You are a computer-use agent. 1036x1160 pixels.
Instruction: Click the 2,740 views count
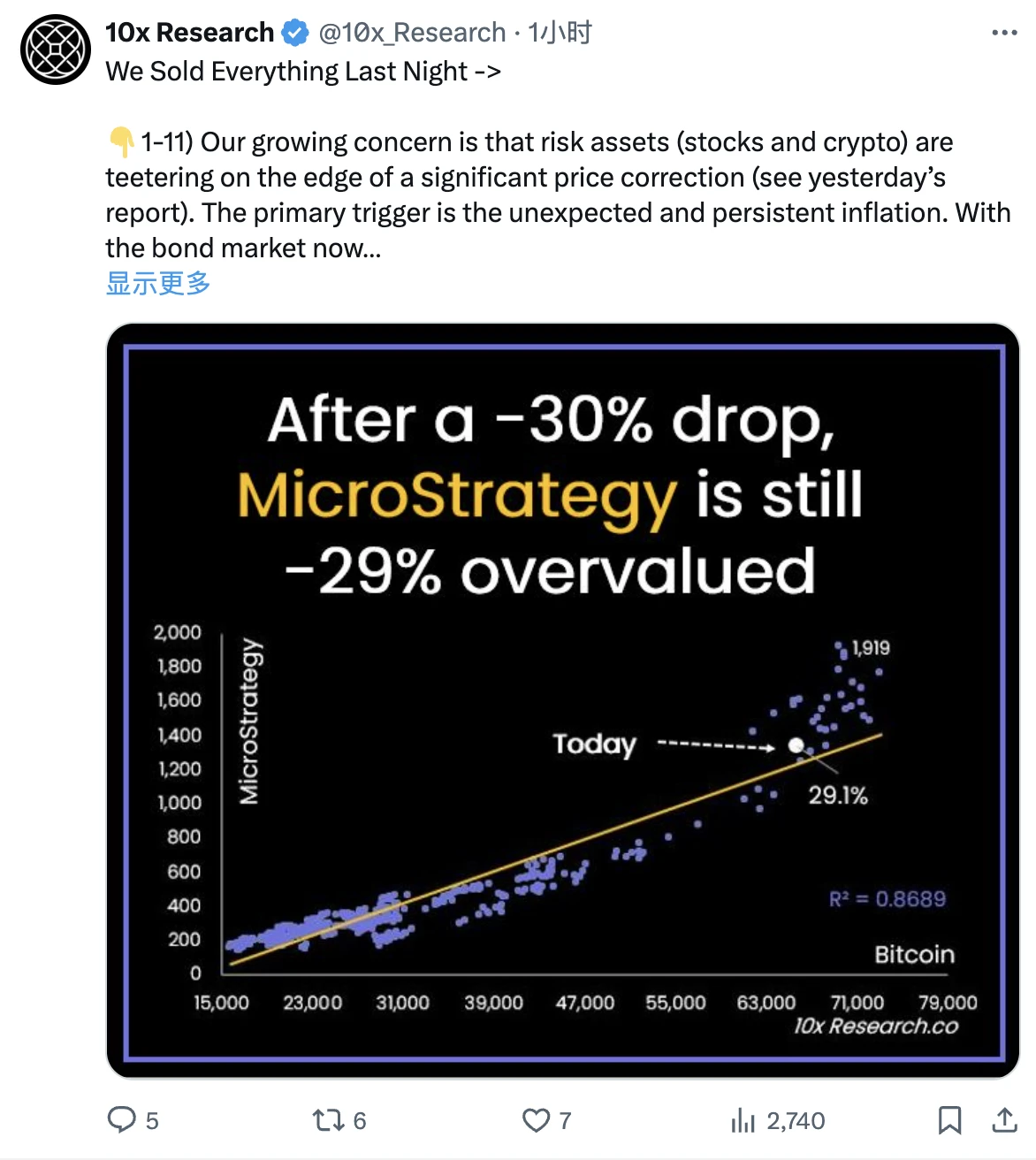pos(796,1121)
